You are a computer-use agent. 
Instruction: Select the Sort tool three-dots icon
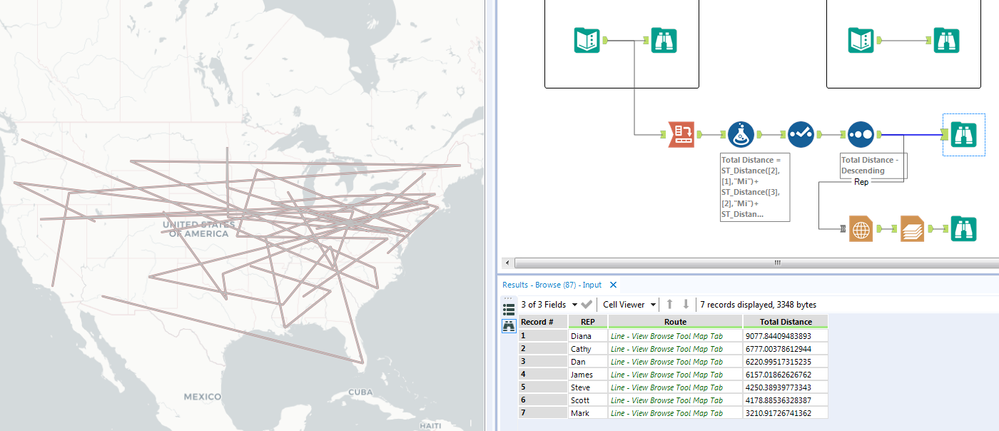pyautogui.click(x=861, y=135)
